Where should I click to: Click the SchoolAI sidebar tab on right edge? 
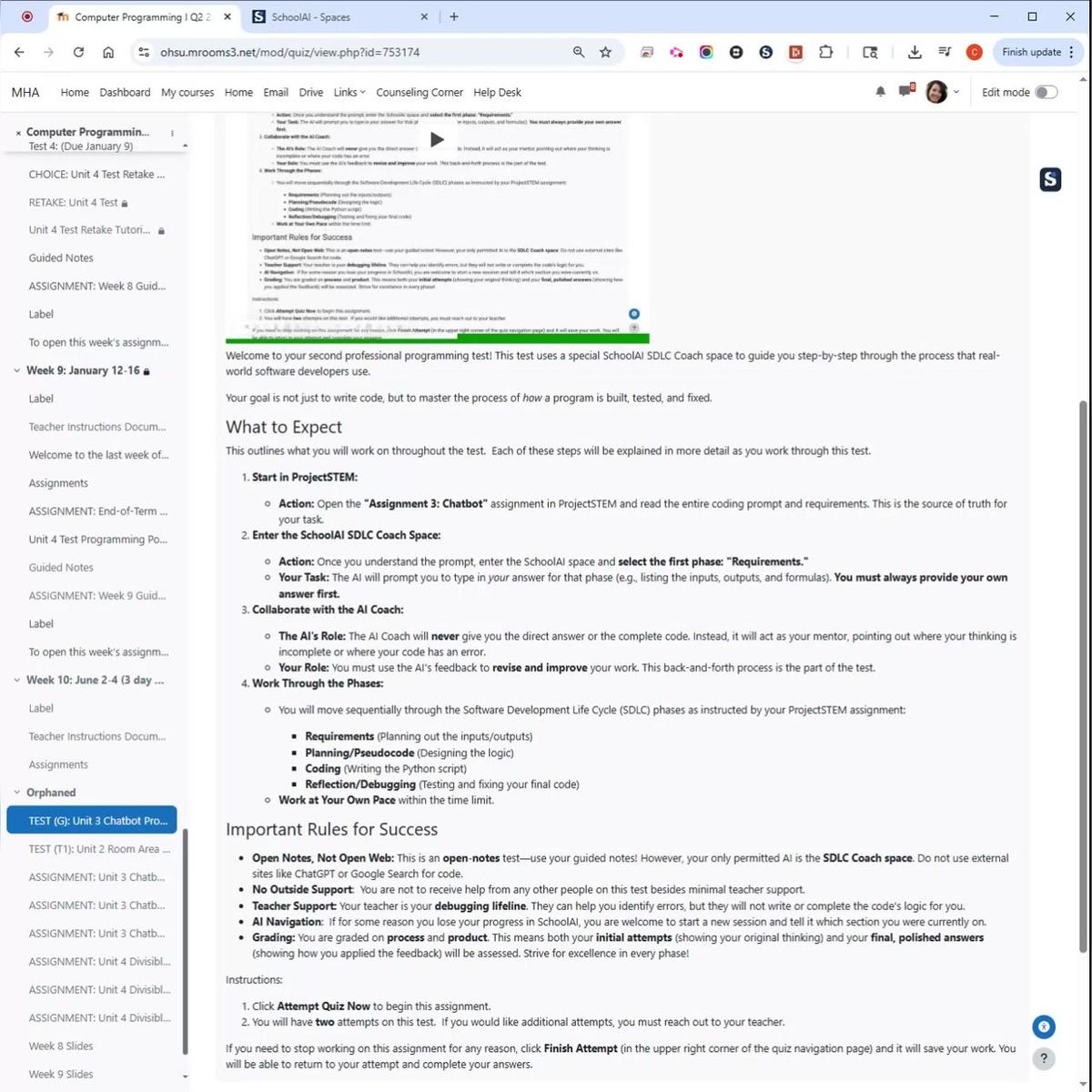coord(1050,179)
